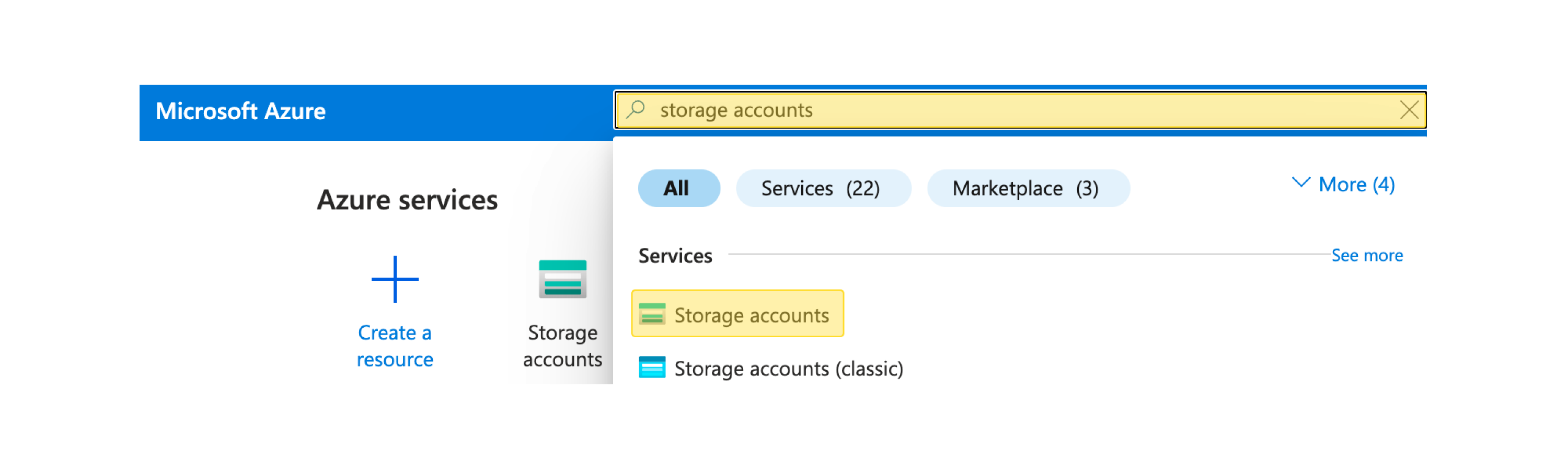
Task: Click the Azure services heading
Action: (x=407, y=200)
